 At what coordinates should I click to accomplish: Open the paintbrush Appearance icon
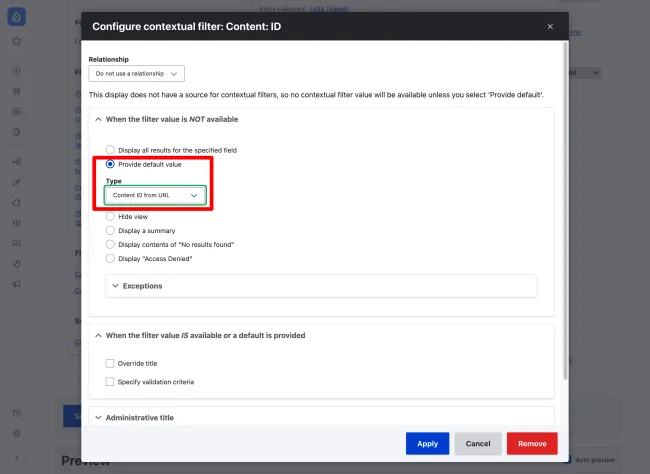17,182
